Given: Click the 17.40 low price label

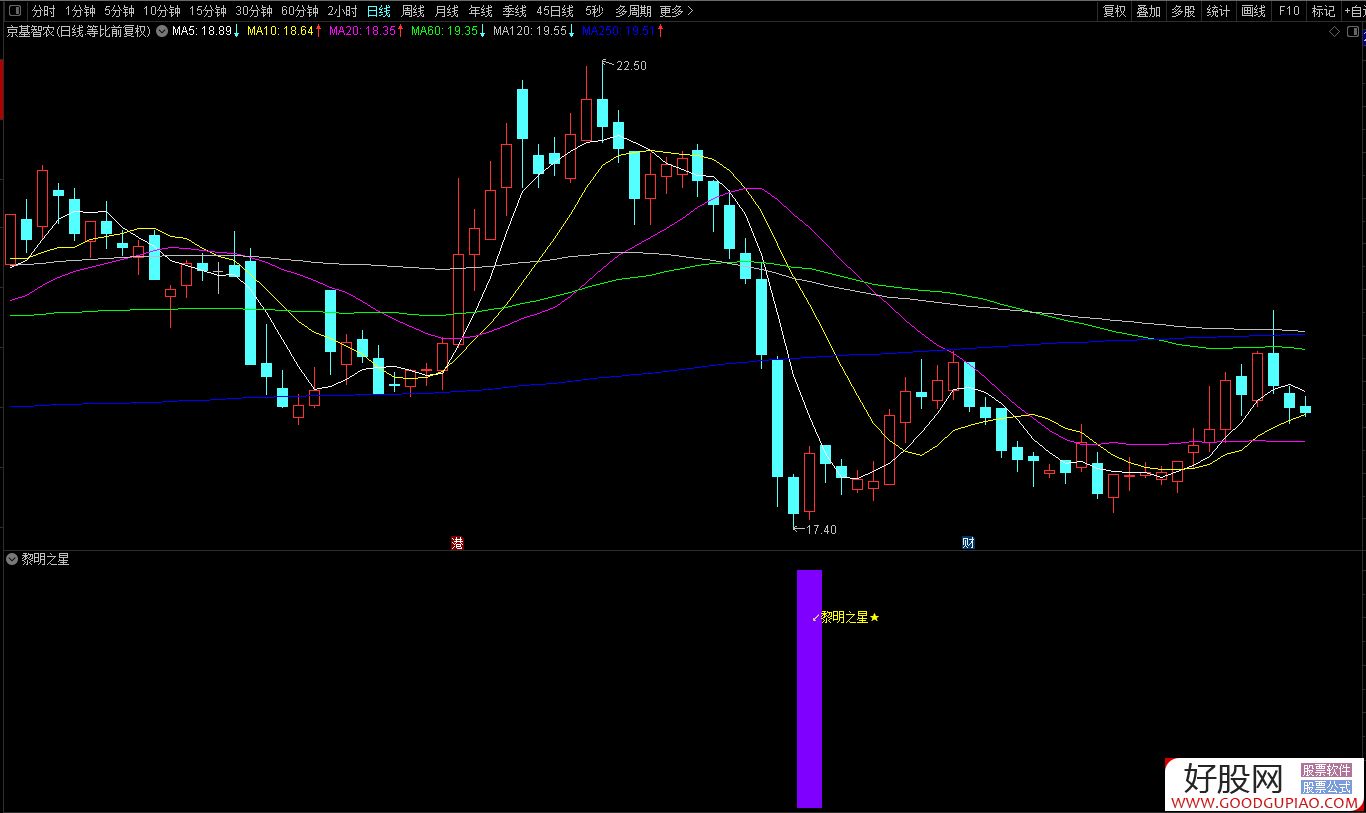Looking at the screenshot, I should click(x=821, y=529).
